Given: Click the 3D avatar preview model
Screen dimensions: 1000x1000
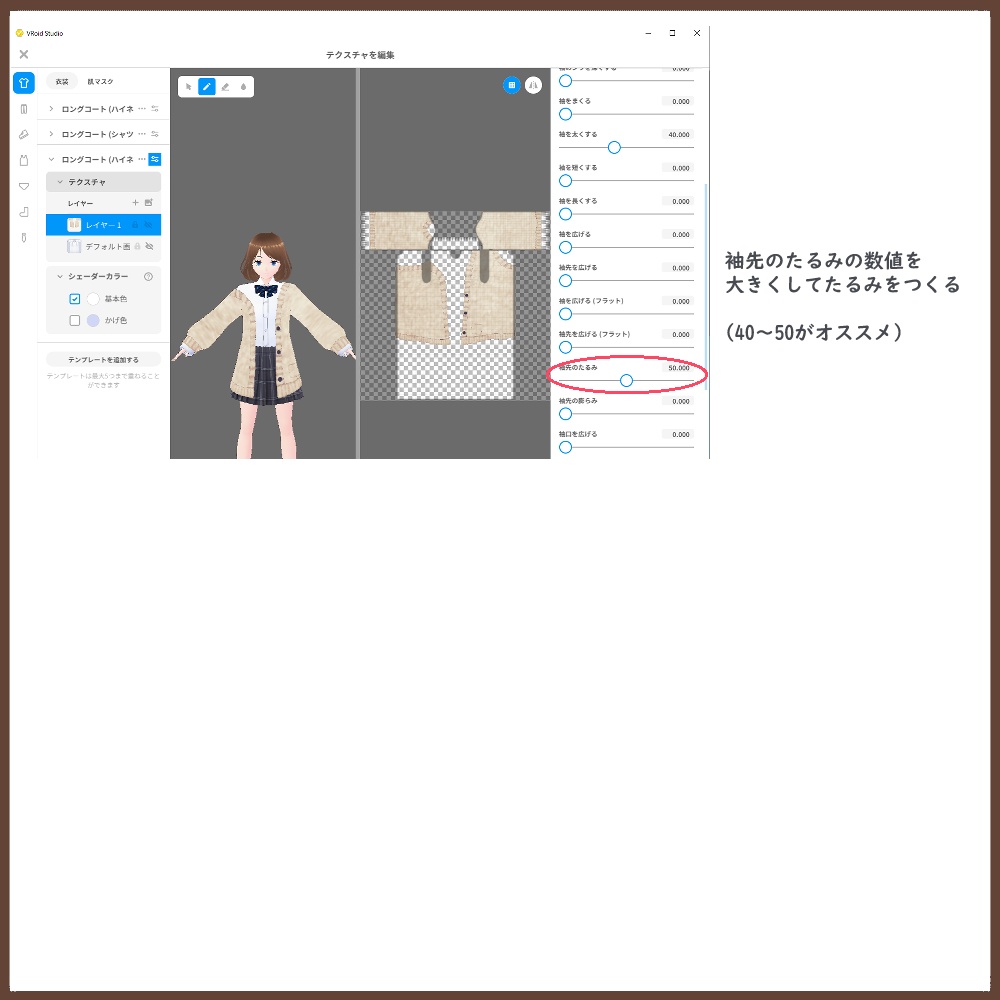Looking at the screenshot, I should (x=264, y=344).
